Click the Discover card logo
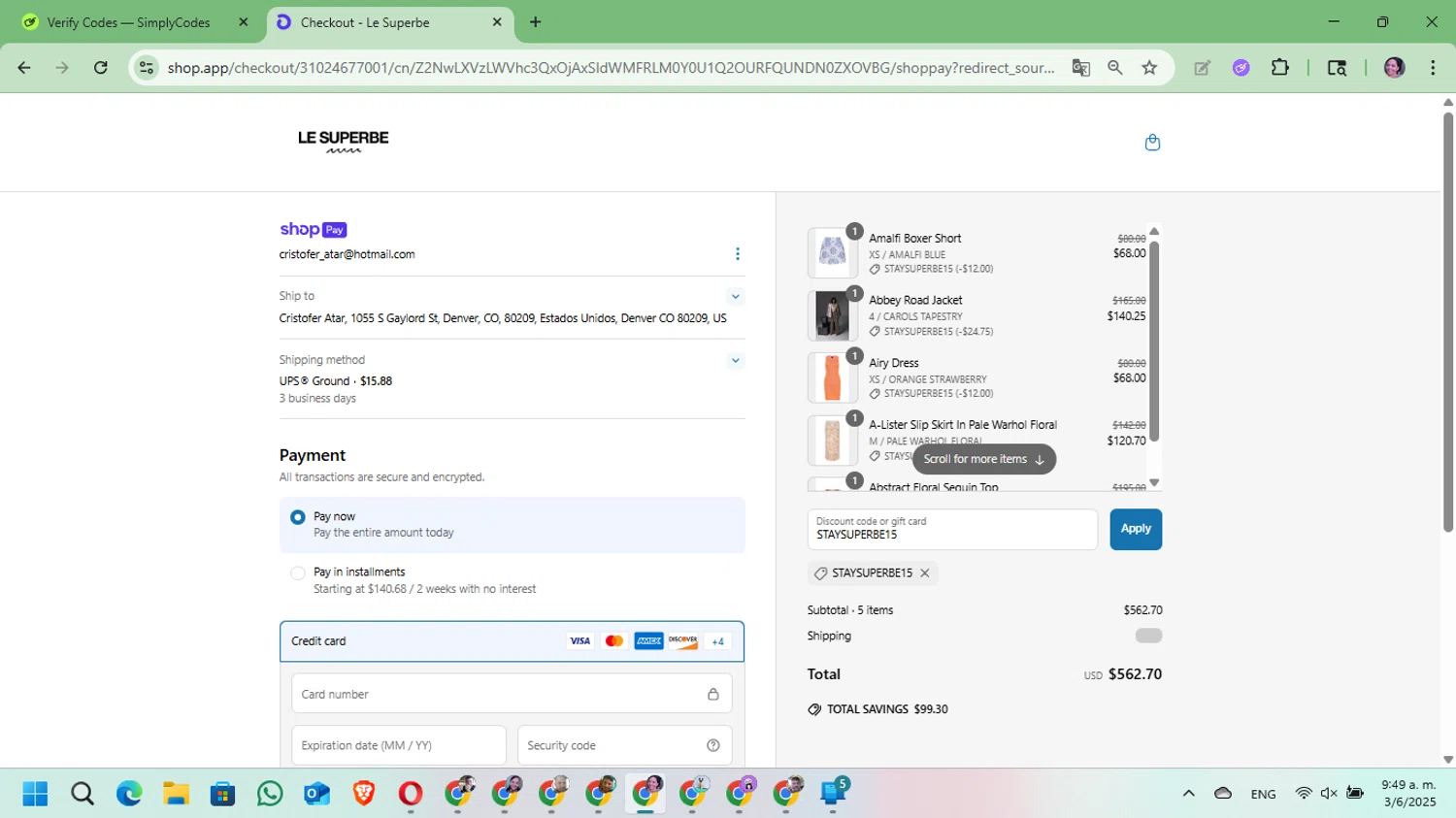1456x818 pixels. click(x=683, y=641)
